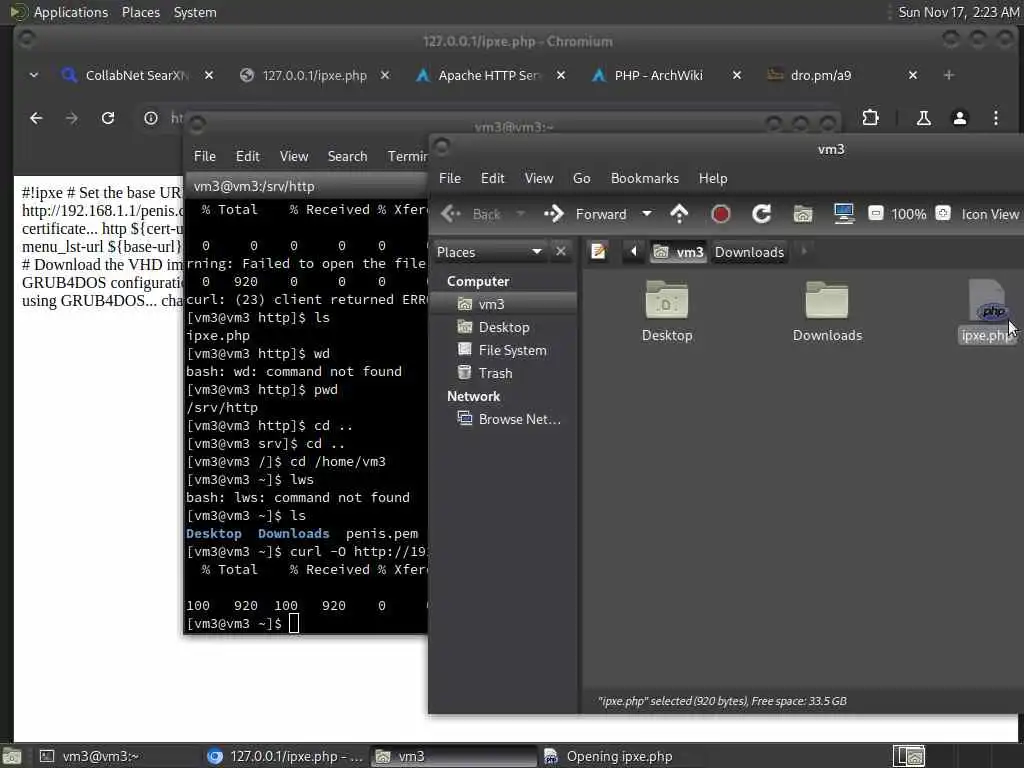
Task: Open the file manager View menu
Action: point(539,178)
